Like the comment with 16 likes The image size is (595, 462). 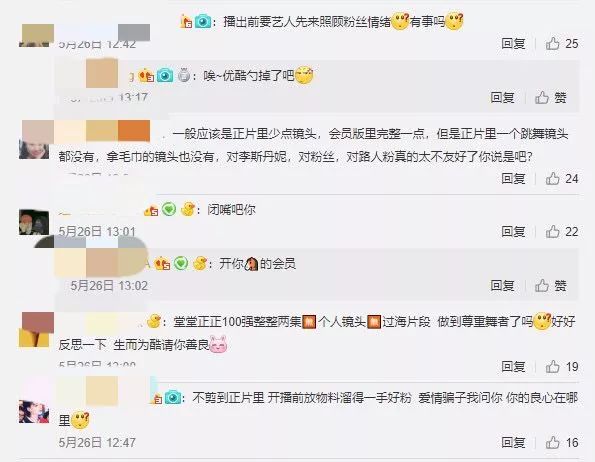552,442
